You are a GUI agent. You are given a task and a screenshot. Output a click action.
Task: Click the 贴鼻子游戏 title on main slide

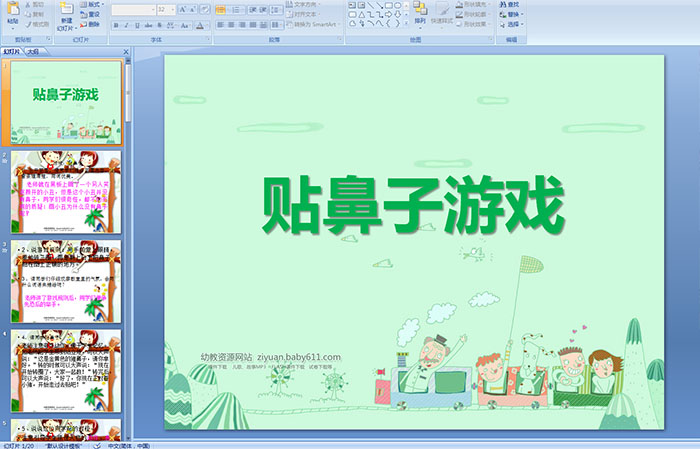413,205
